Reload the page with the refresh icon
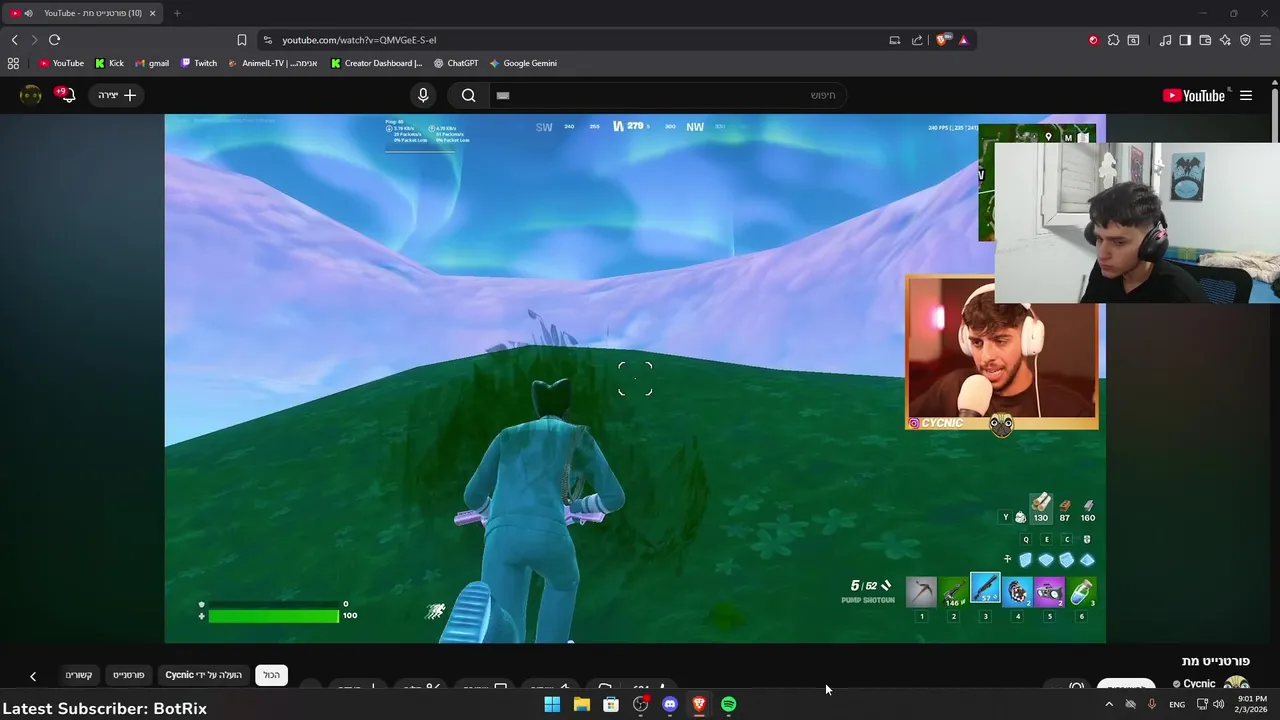 pos(54,40)
